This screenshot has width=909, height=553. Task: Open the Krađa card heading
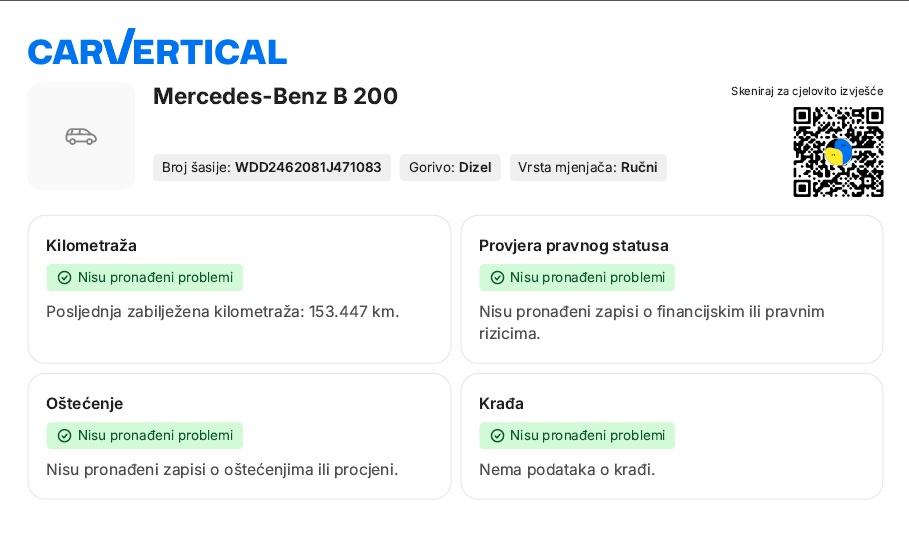click(501, 404)
